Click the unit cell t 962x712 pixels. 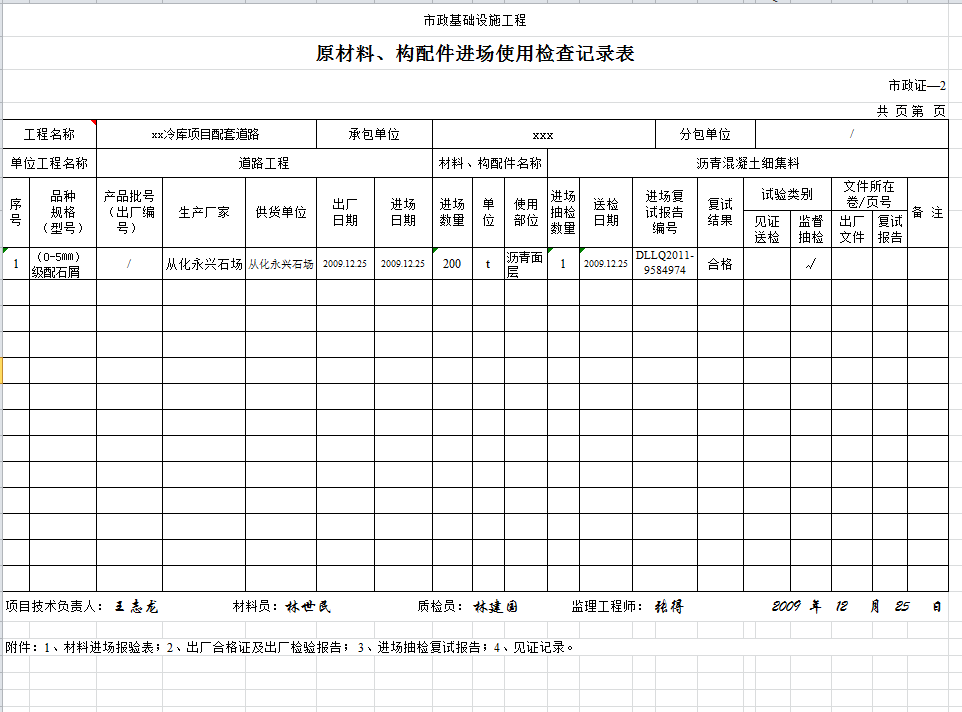488,264
